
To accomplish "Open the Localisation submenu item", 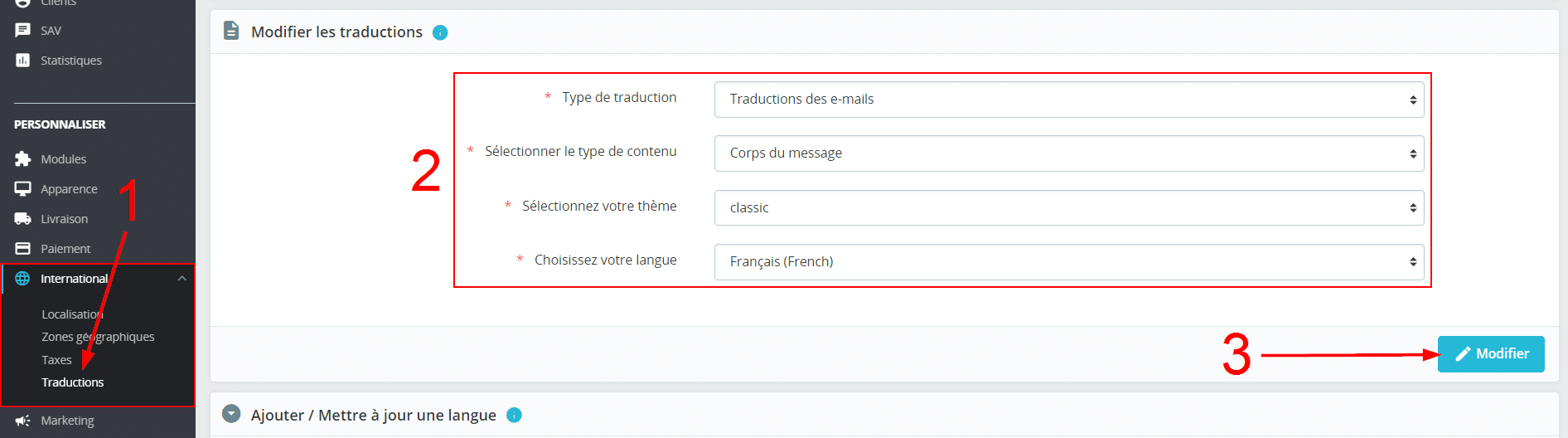I will click(72, 314).
